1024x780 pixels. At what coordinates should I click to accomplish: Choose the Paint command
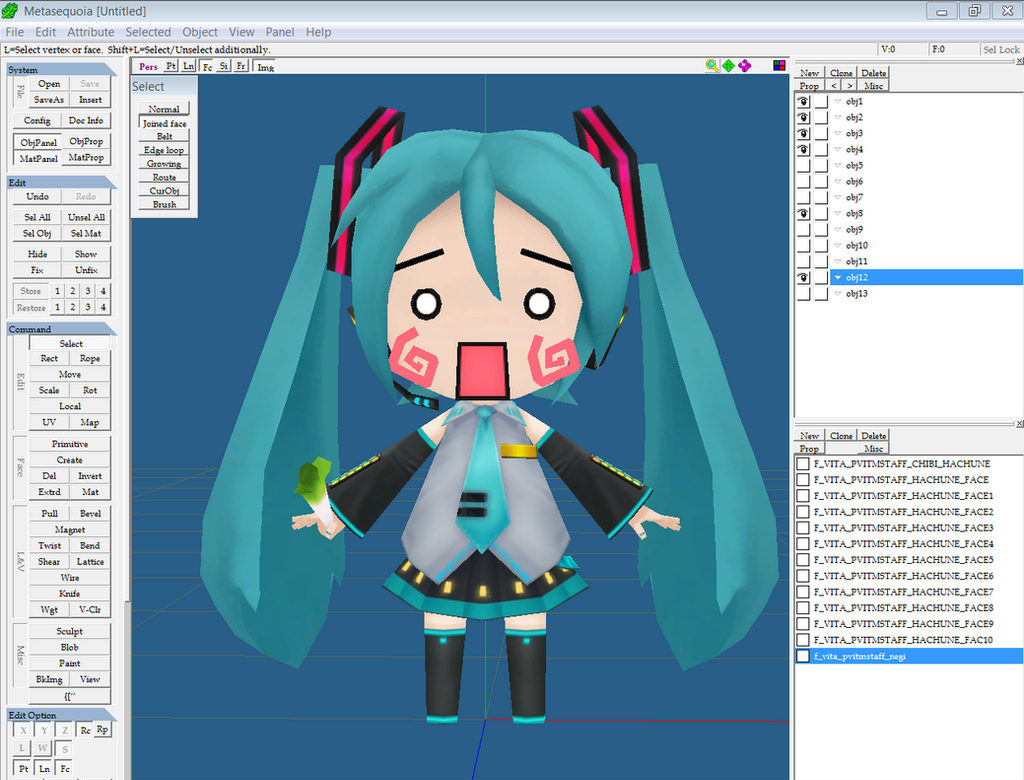[x=70, y=664]
